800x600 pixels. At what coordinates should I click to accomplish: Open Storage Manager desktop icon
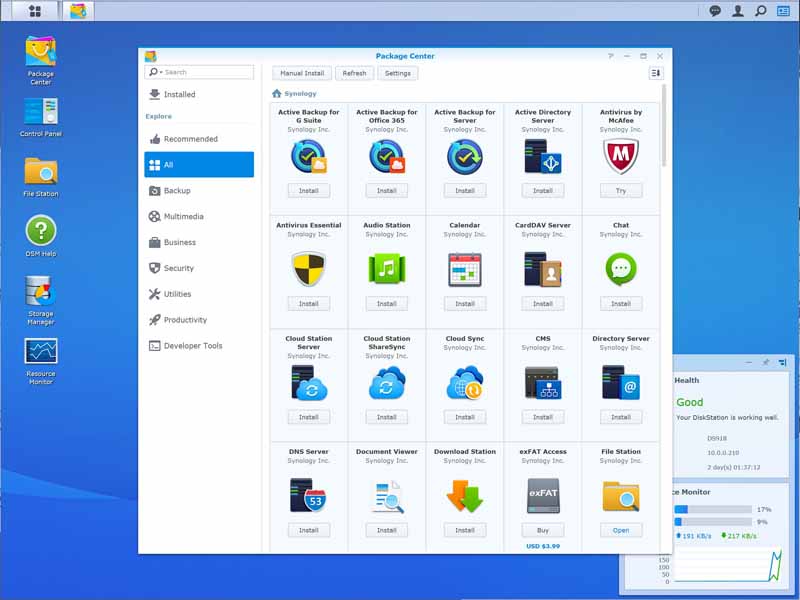tap(41, 300)
